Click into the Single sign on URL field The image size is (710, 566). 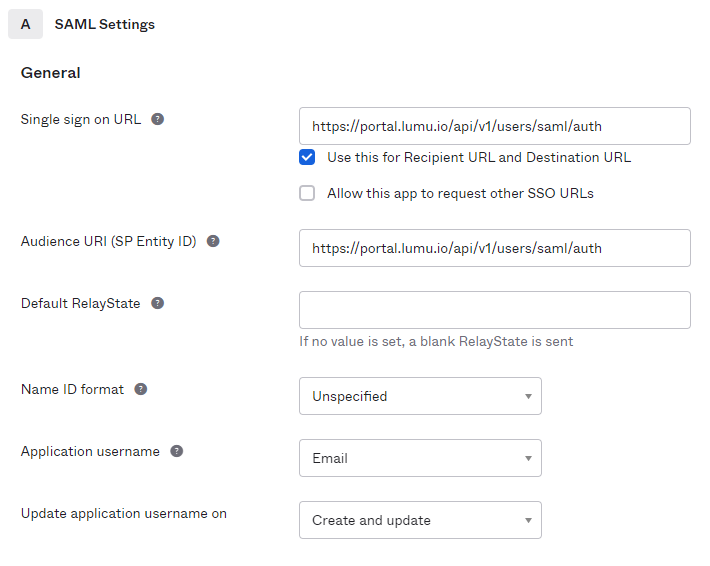(494, 126)
